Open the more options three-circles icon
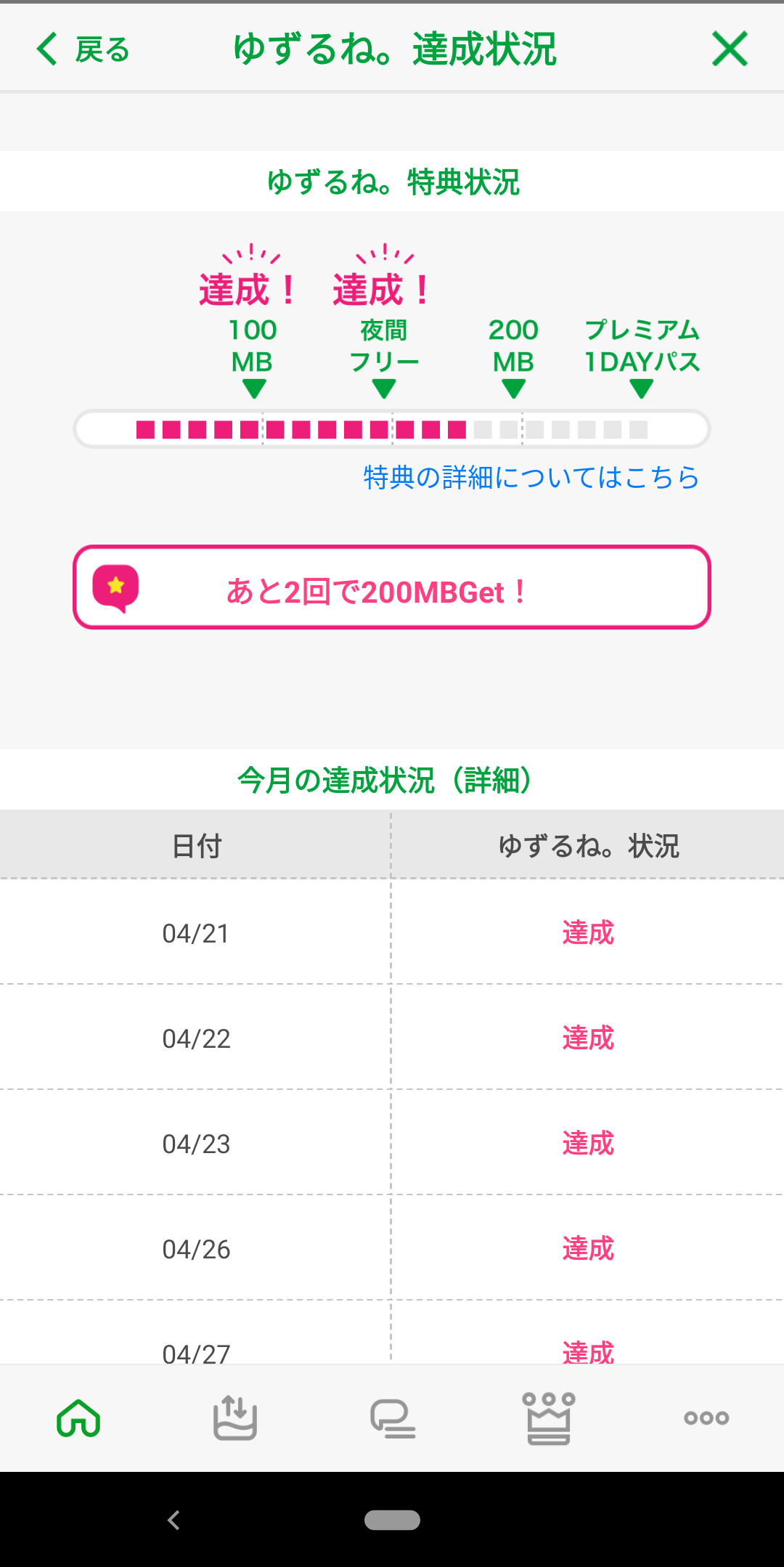The height and width of the screenshot is (1567, 784). coord(706,1417)
